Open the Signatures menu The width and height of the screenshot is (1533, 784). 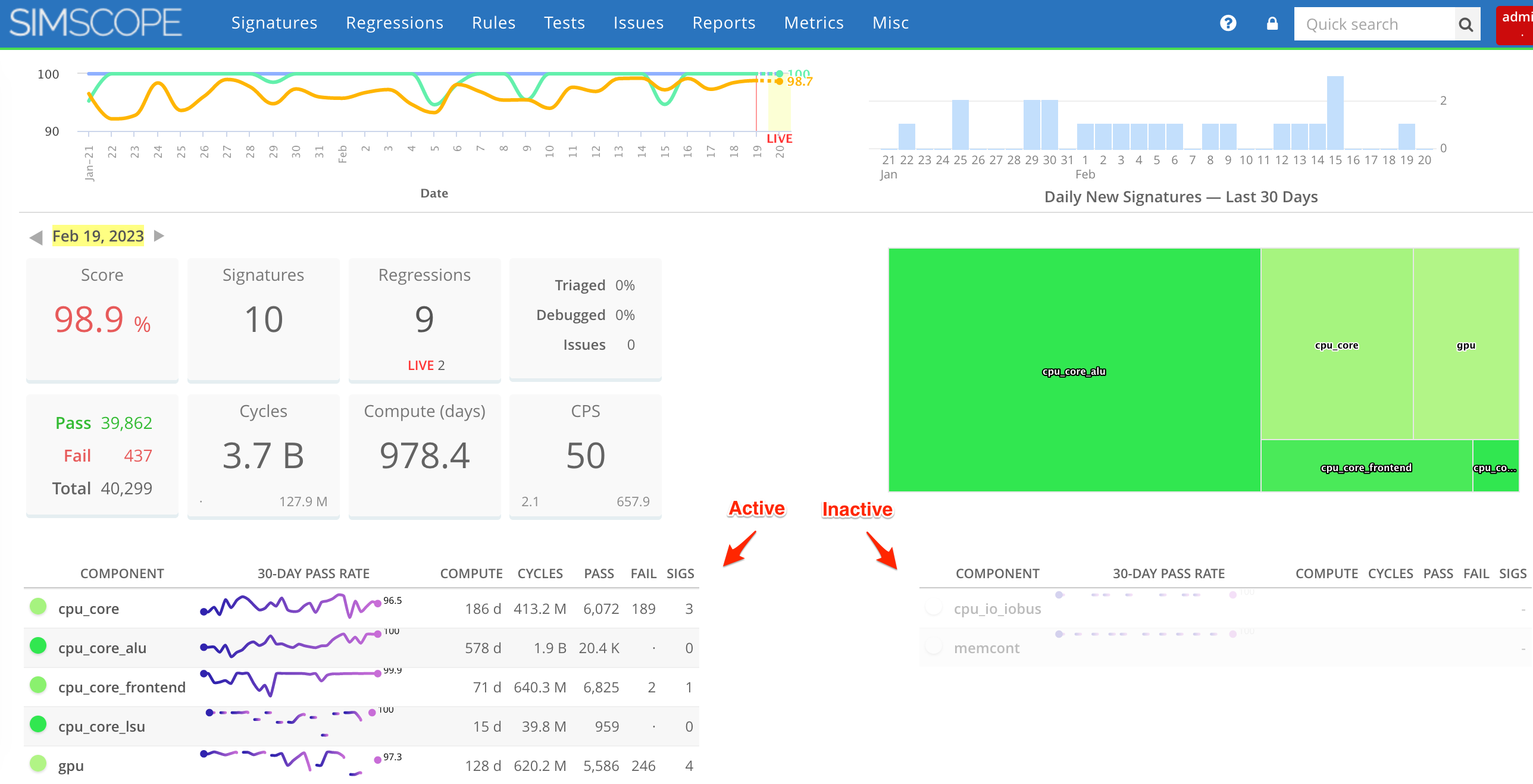click(x=274, y=23)
